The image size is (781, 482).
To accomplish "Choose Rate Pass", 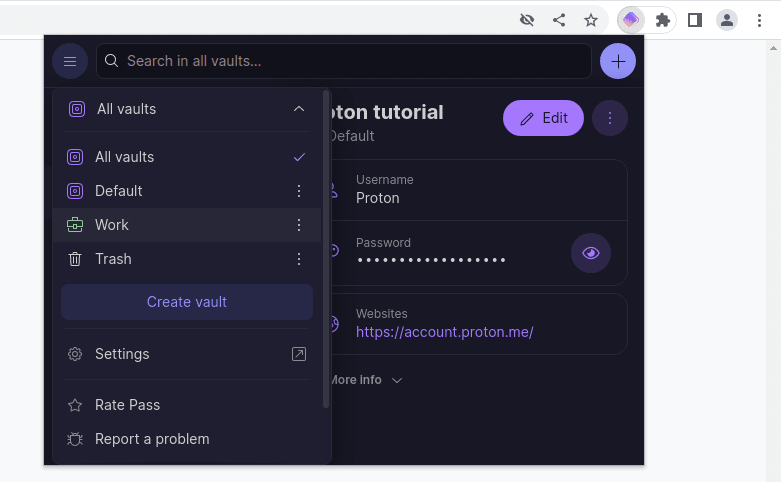I will (187, 405).
